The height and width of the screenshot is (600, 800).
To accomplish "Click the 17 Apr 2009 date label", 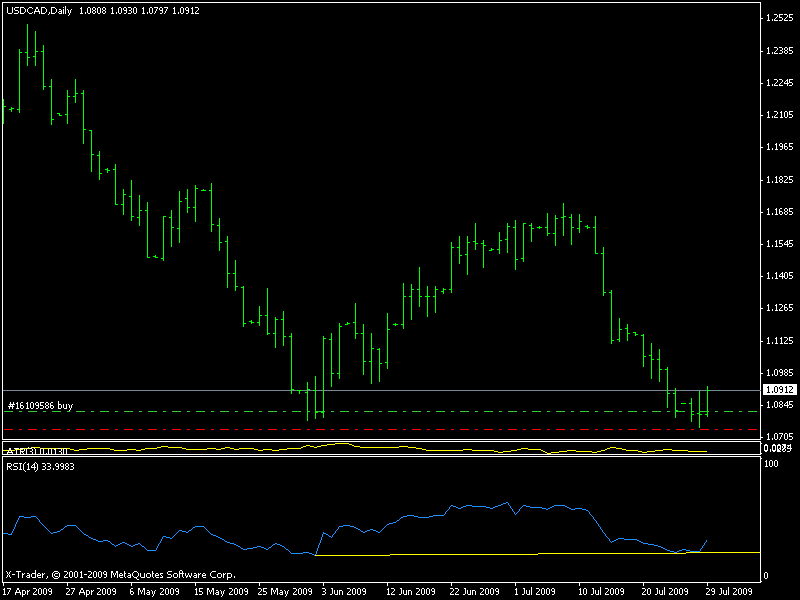I will (26, 591).
